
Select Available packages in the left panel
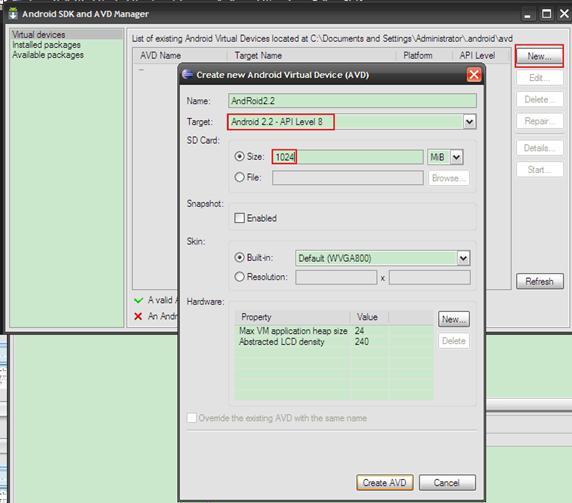click(x=48, y=55)
